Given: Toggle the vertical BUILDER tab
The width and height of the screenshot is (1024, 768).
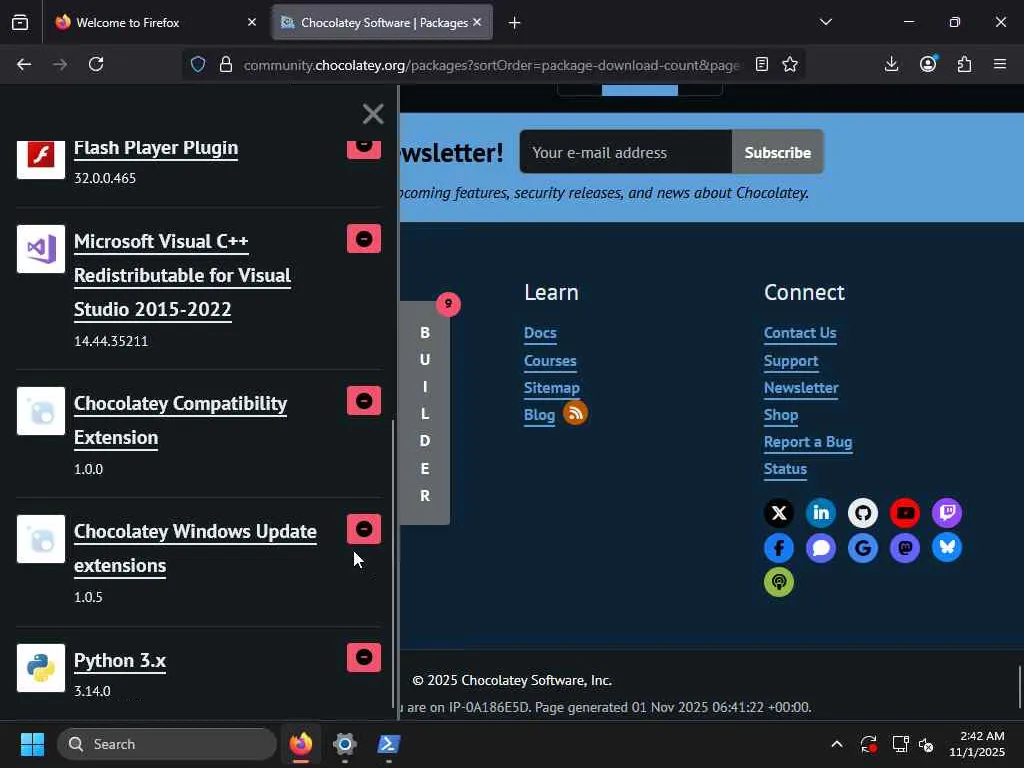Looking at the screenshot, I should [x=424, y=413].
